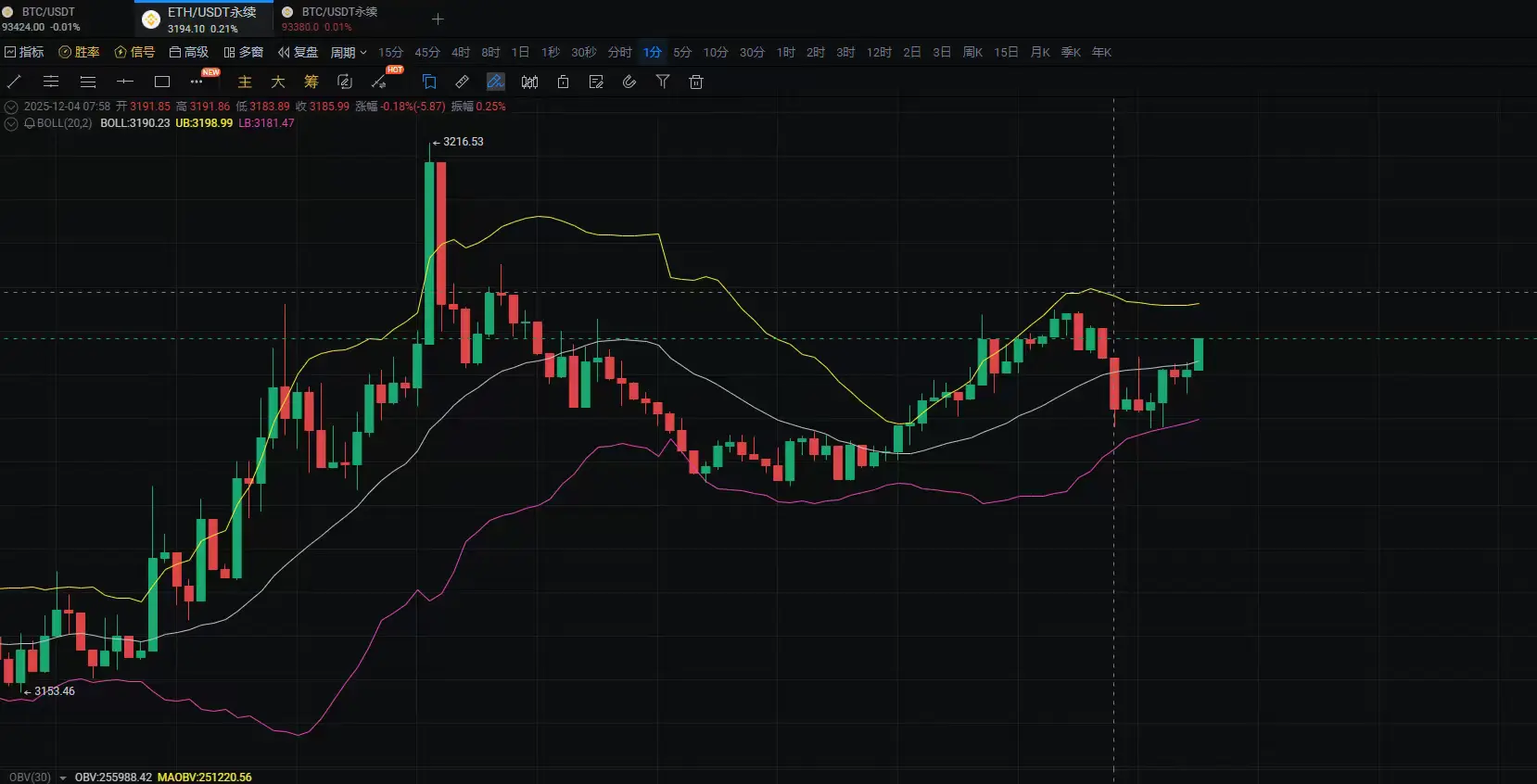Add a new symbol tab with plus
The image size is (1537, 784).
(x=438, y=19)
